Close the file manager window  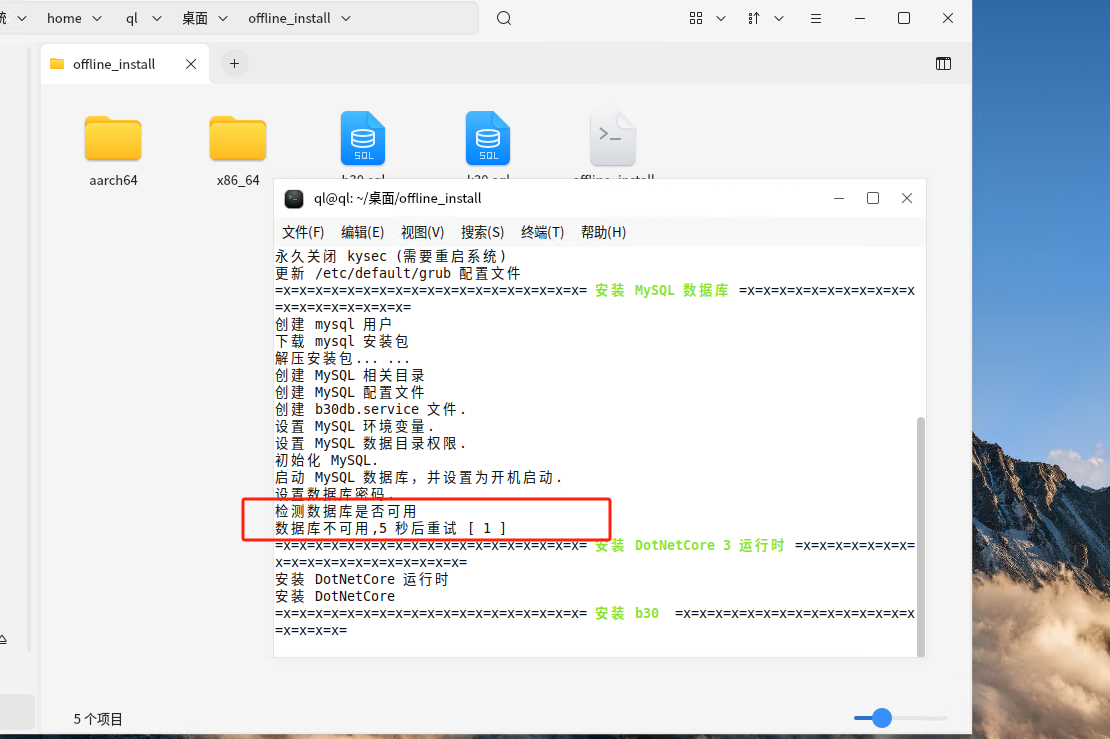[x=948, y=18]
